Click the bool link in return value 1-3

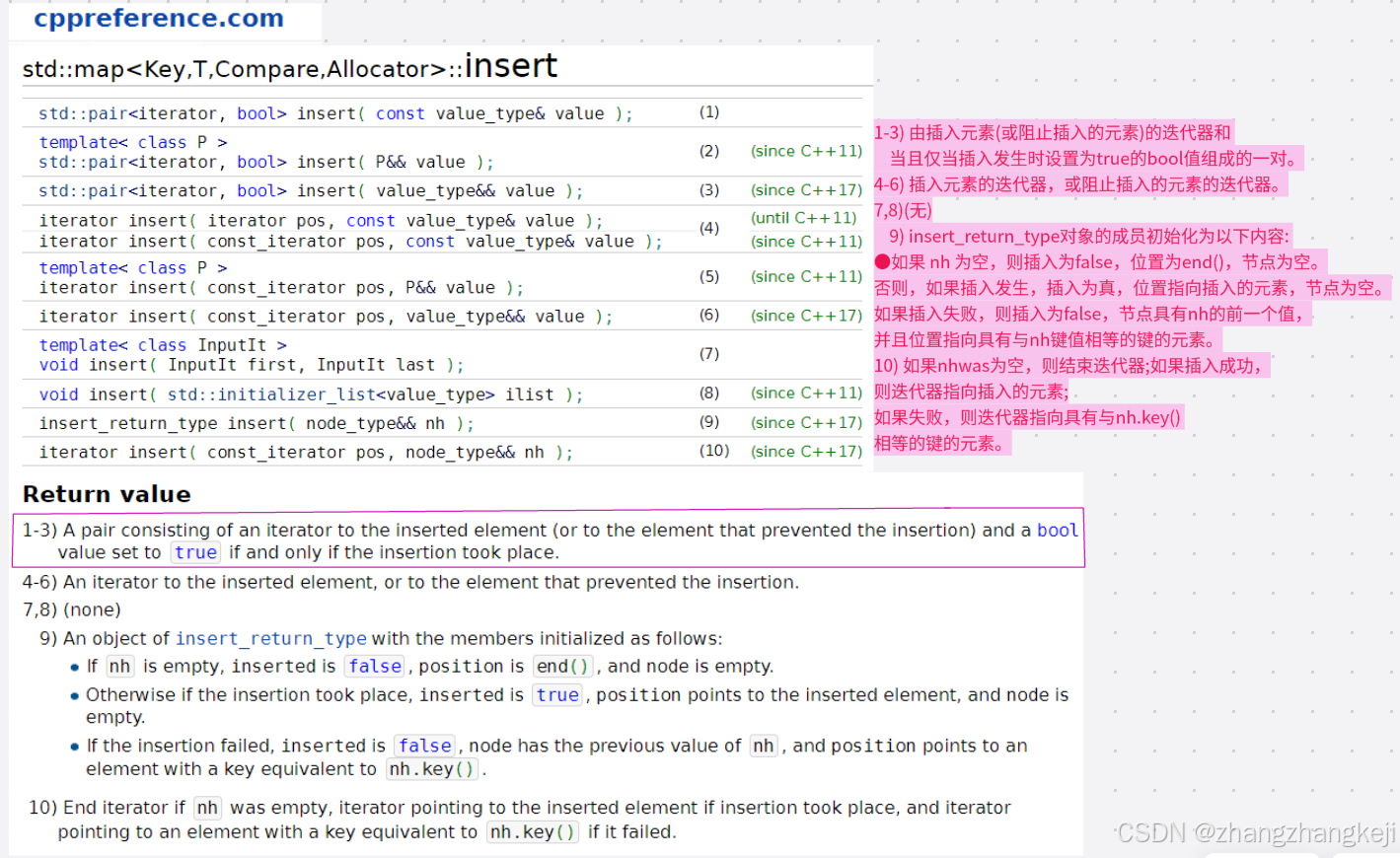point(1057,530)
